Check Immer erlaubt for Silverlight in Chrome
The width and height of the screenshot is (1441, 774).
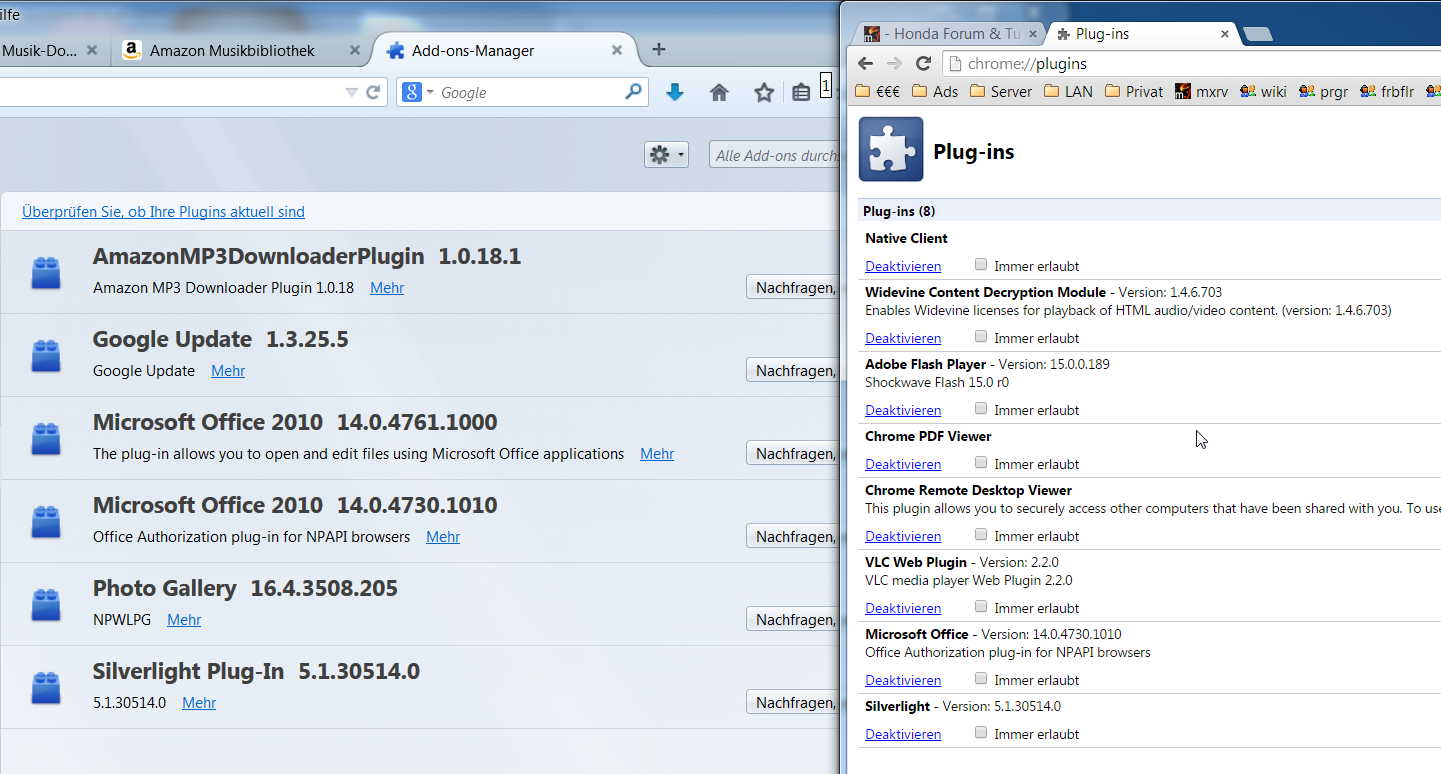981,733
